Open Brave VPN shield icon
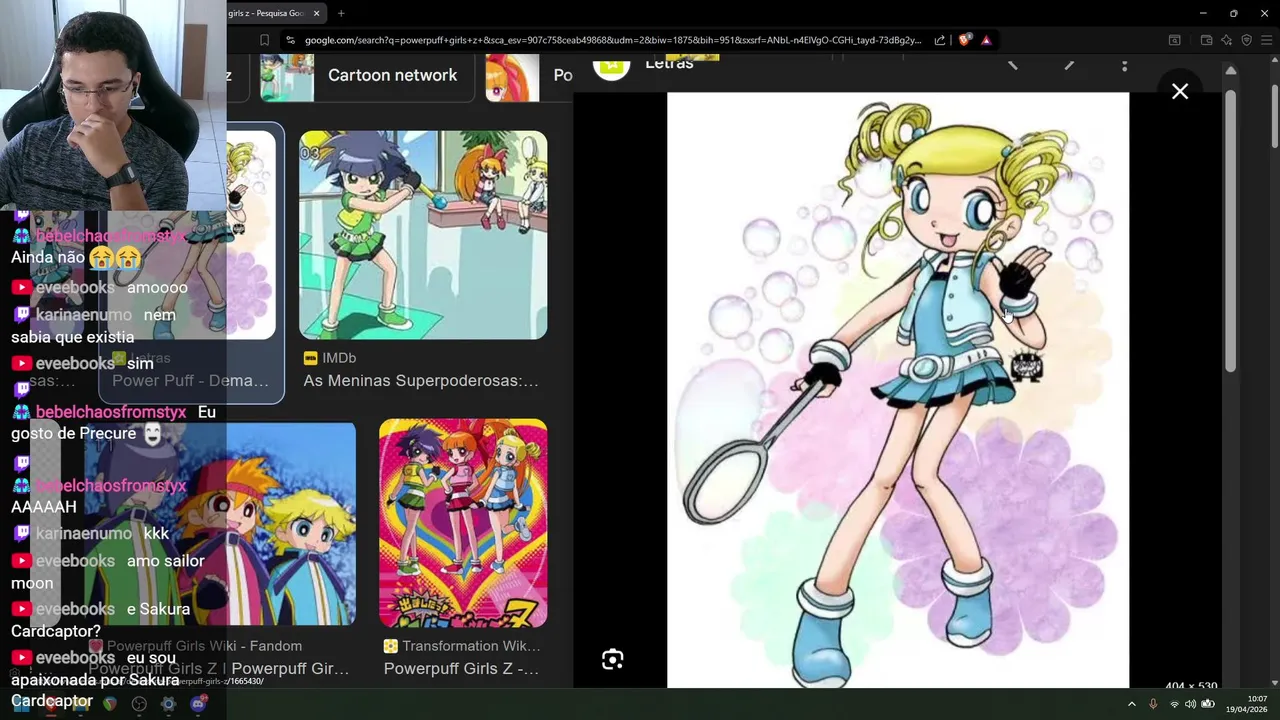The height and width of the screenshot is (720, 1280). click(1246, 40)
